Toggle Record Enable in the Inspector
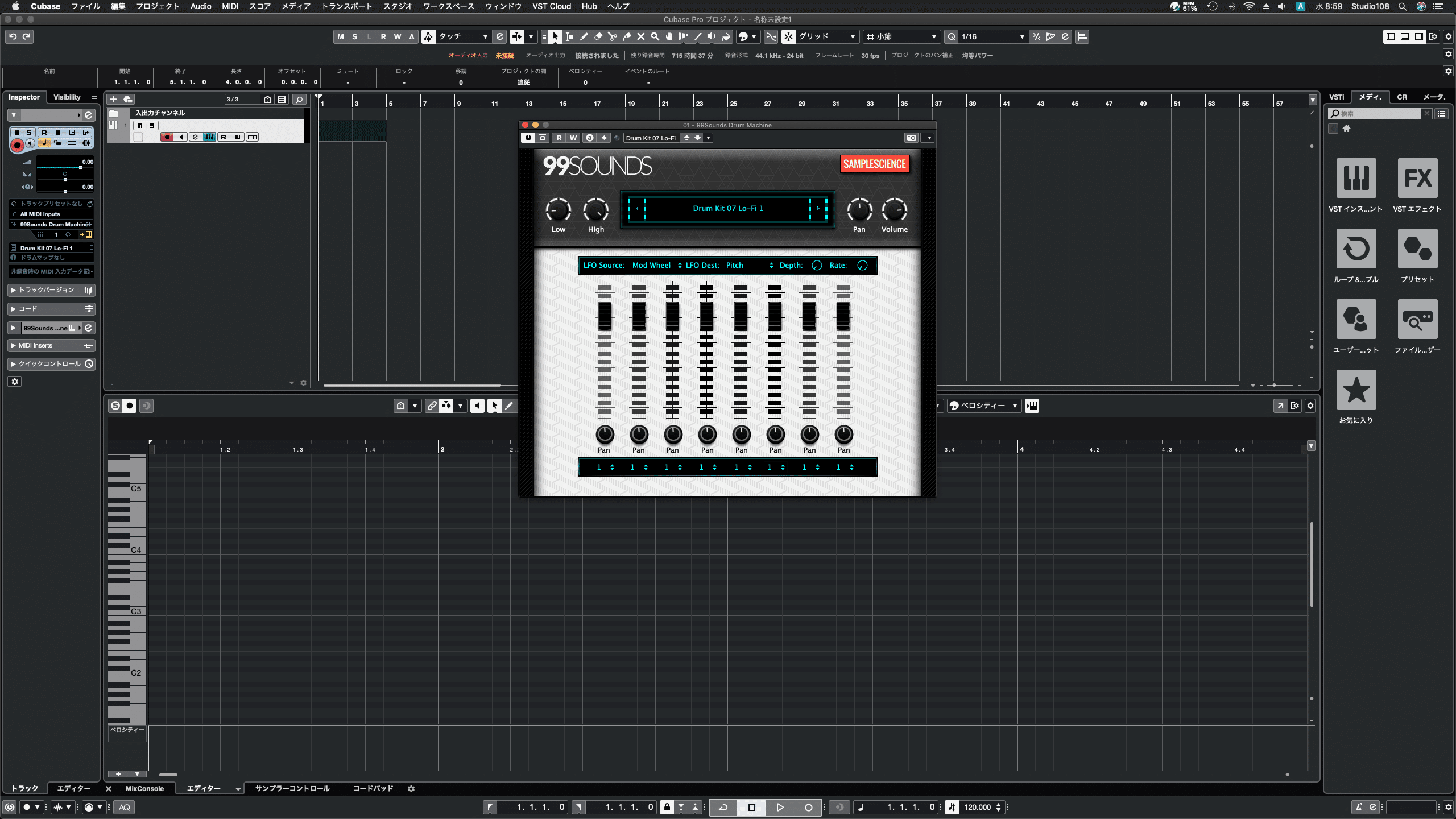This screenshot has width=1456, height=819. coord(17,146)
